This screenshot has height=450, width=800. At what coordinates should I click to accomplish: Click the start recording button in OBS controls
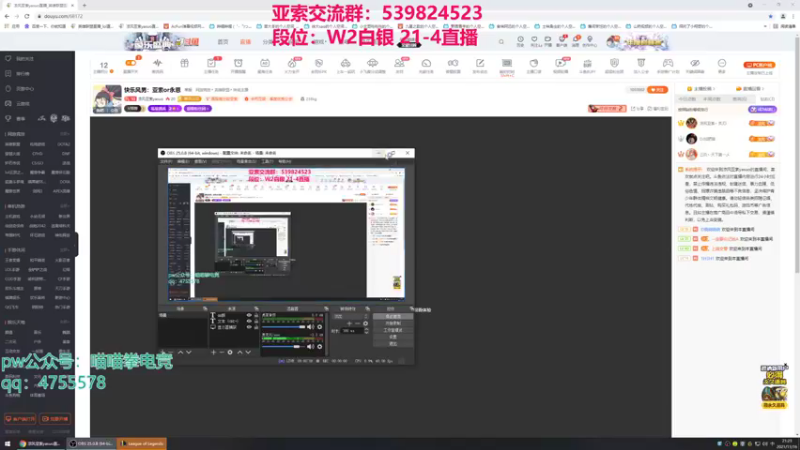(x=393, y=323)
